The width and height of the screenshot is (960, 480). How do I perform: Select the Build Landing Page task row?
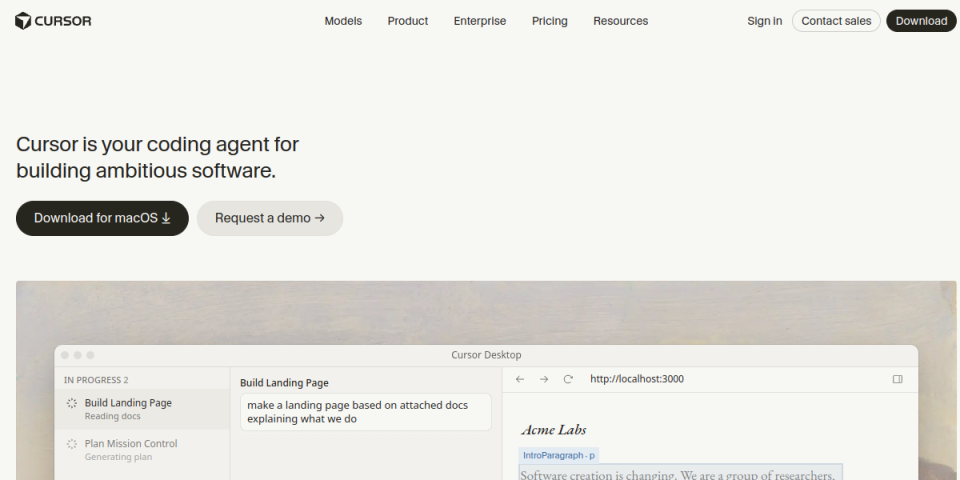point(142,409)
